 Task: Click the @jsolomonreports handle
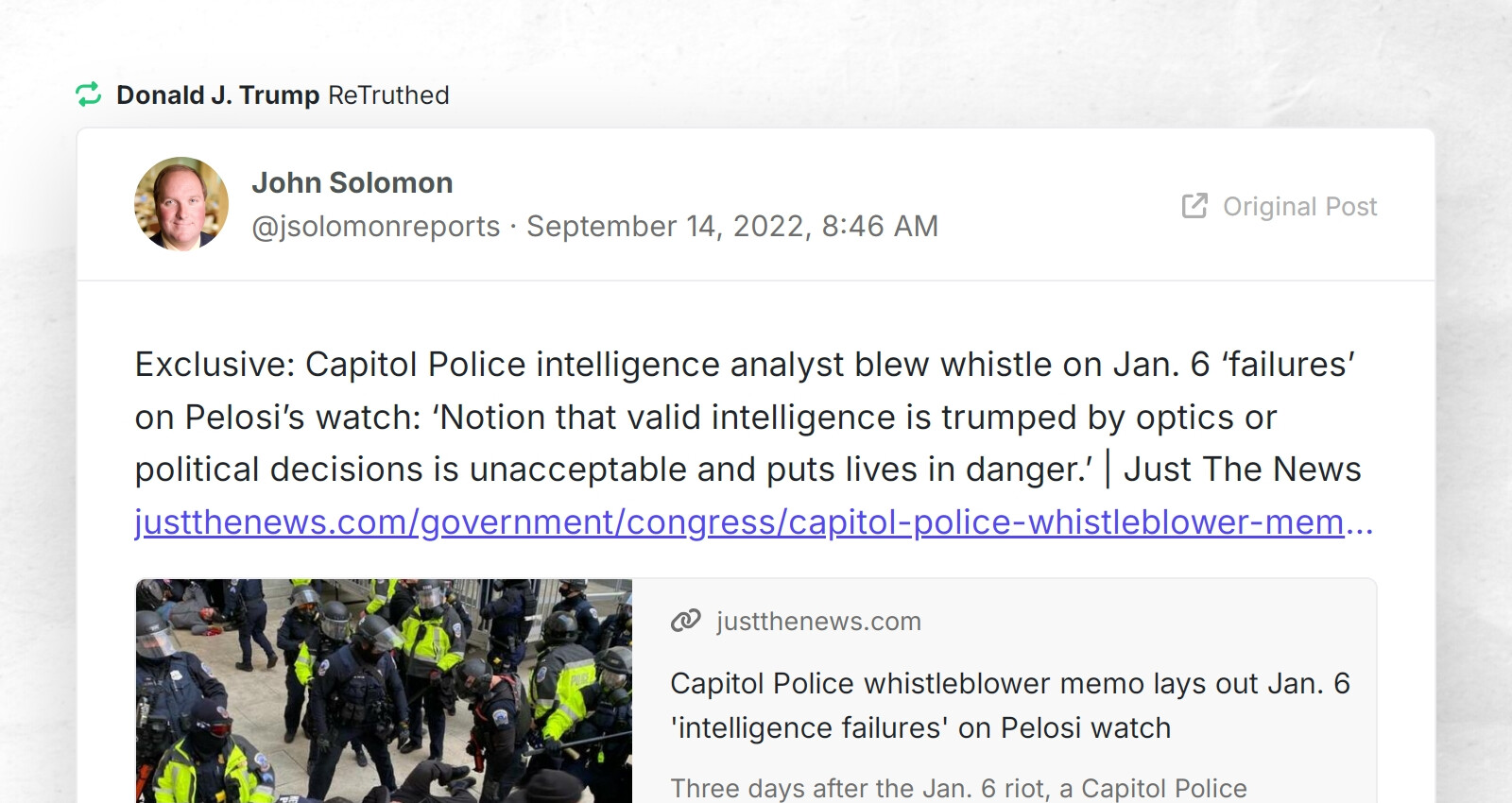[x=375, y=227]
